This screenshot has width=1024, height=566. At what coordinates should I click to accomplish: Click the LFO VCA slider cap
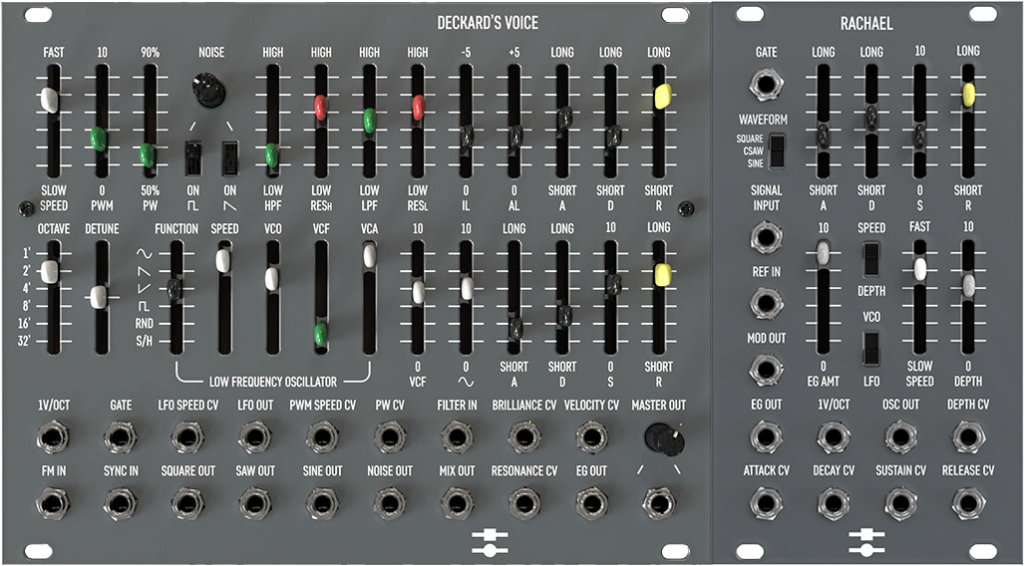point(370,255)
